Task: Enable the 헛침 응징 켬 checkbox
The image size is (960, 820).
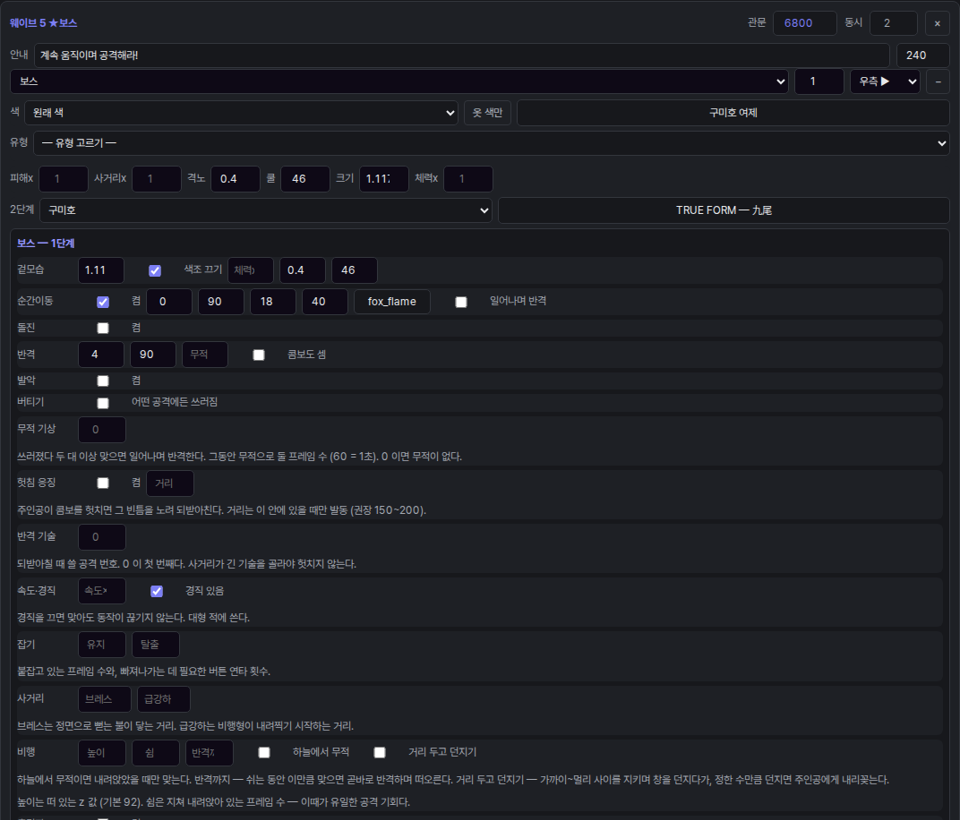Action: coord(103,483)
